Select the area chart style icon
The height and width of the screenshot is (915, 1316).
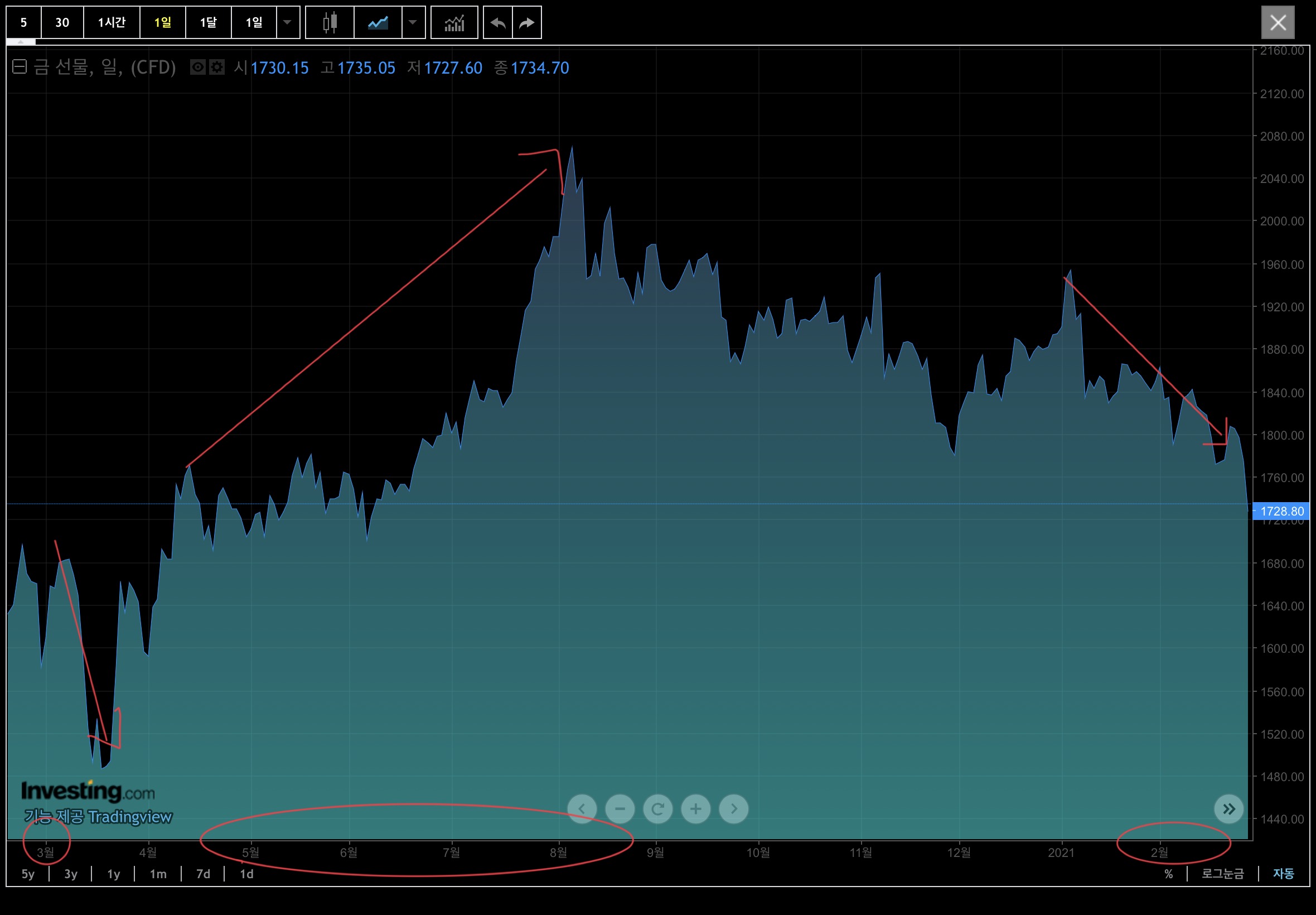pos(378,23)
